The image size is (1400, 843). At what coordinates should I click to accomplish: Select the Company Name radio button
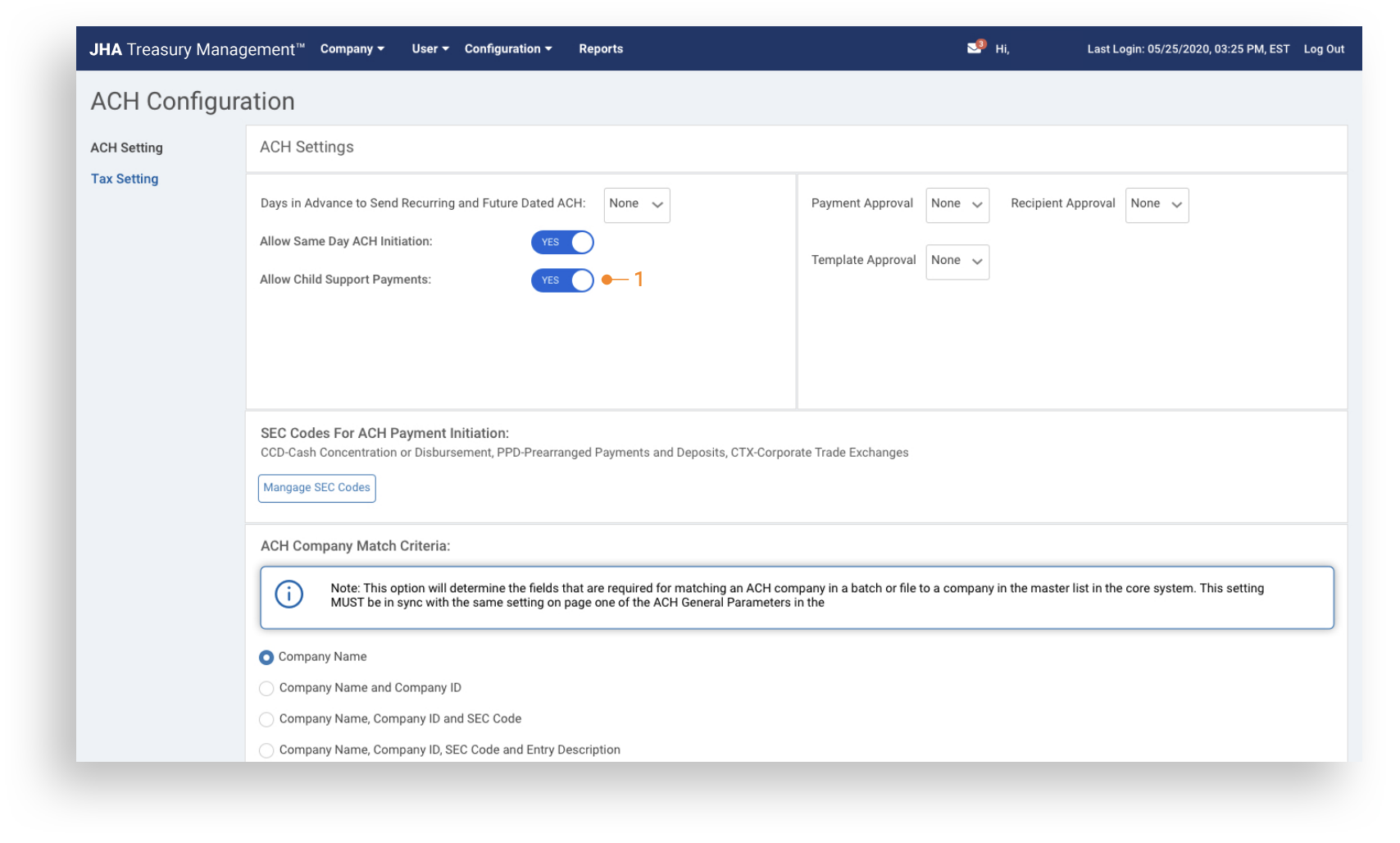(266, 658)
